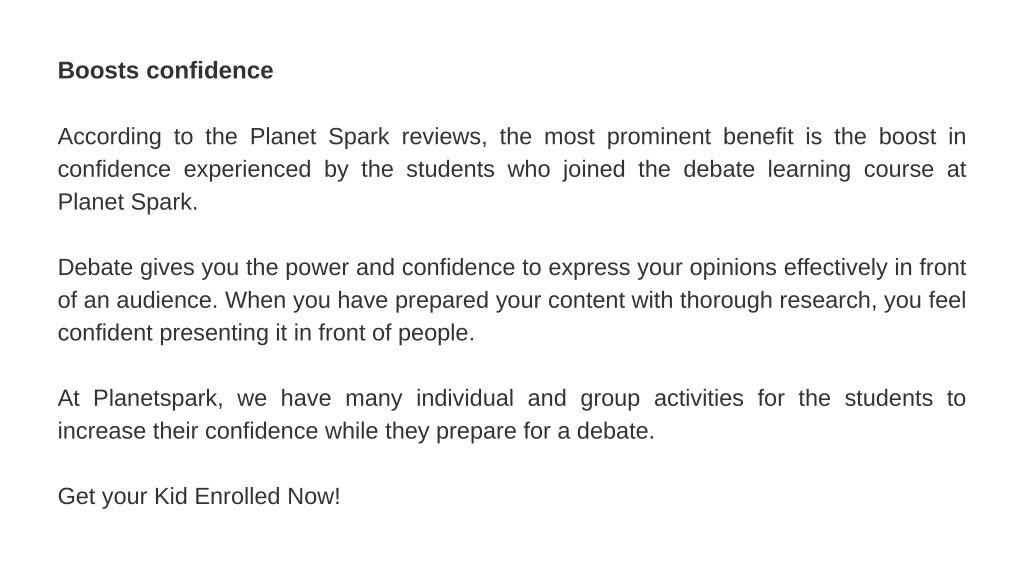Click the word 'effectively' in the second paragraph
The height and width of the screenshot is (576, 1024).
coord(835,268)
